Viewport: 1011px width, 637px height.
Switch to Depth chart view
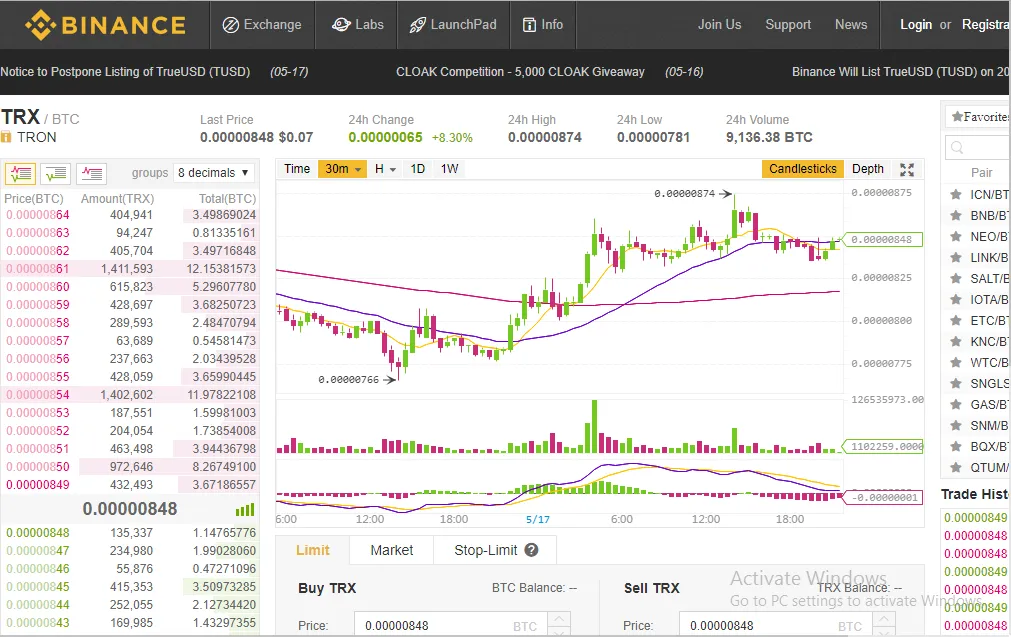point(868,169)
